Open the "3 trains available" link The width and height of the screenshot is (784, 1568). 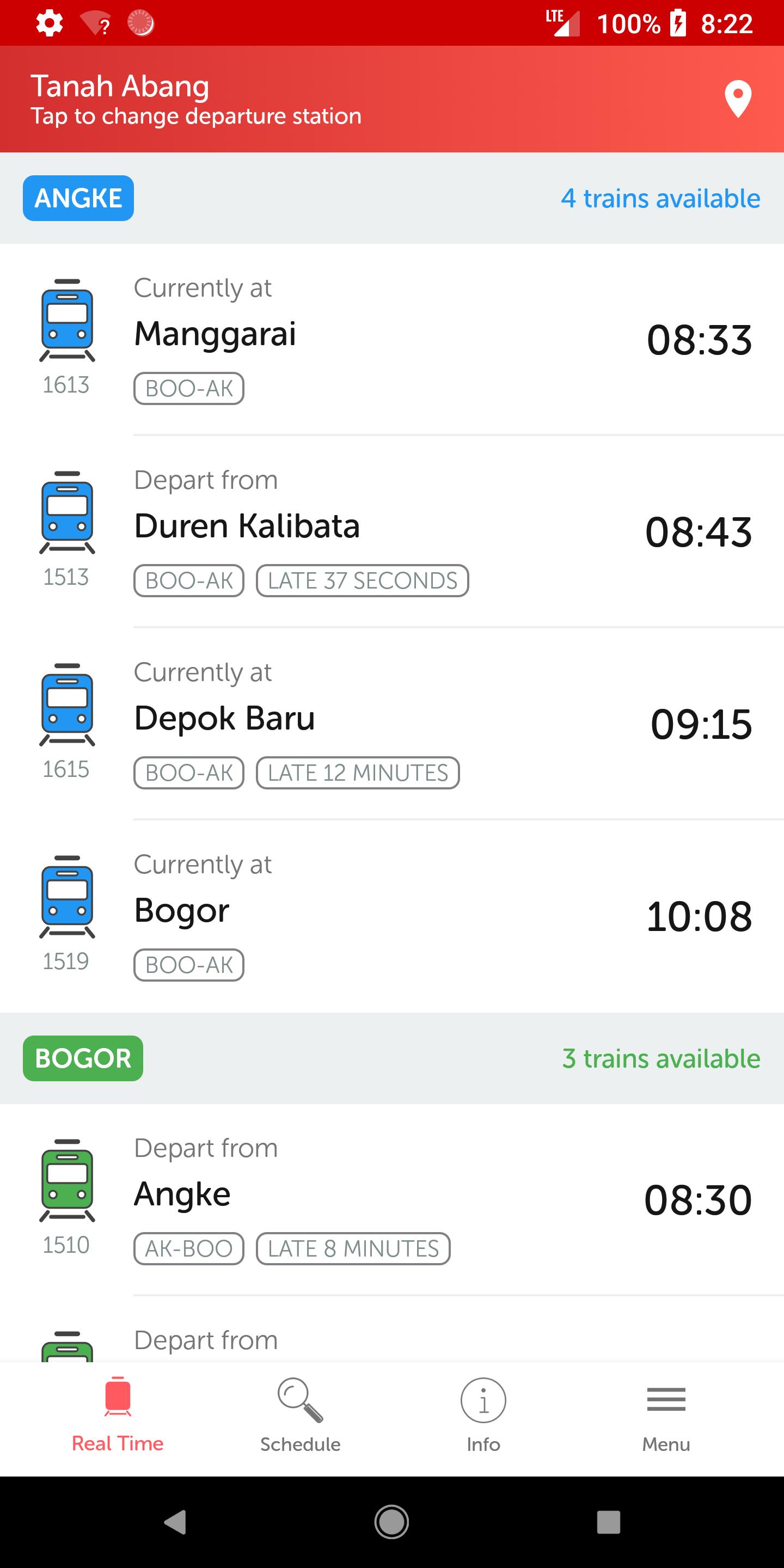[x=661, y=1058]
